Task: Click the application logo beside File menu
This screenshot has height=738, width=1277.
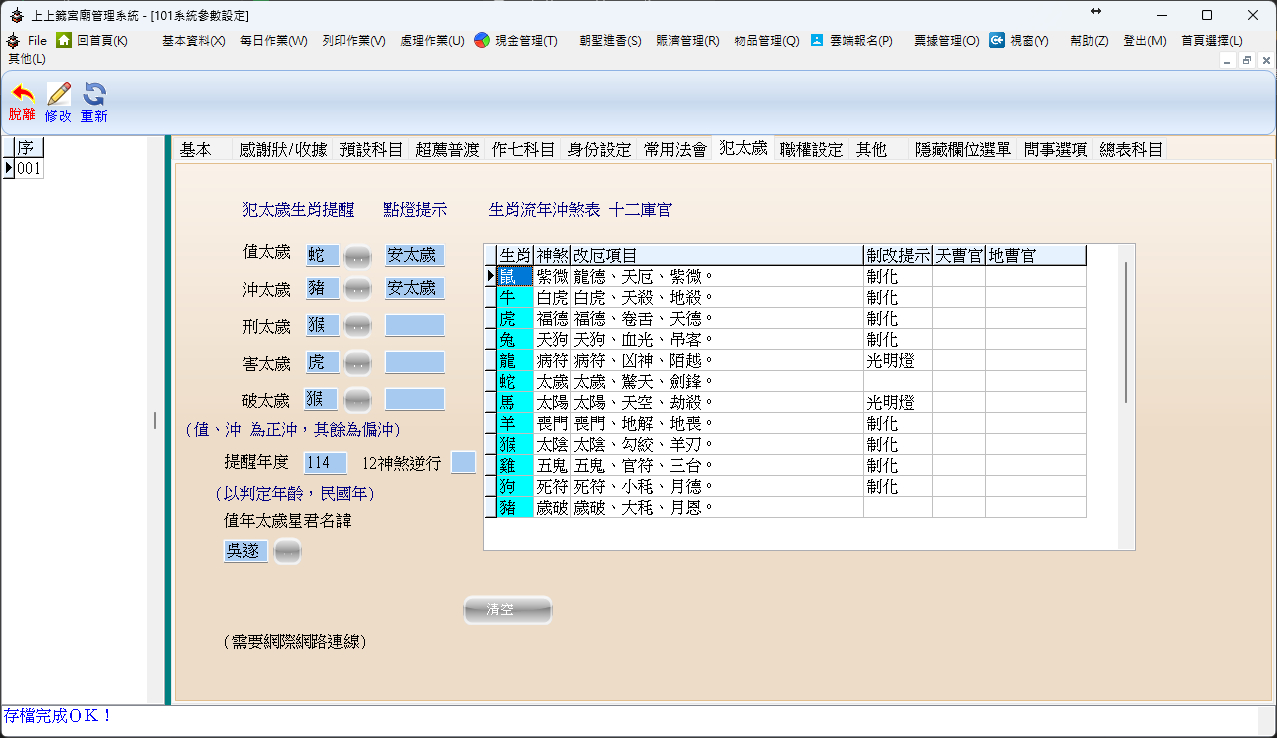Action: [13, 41]
